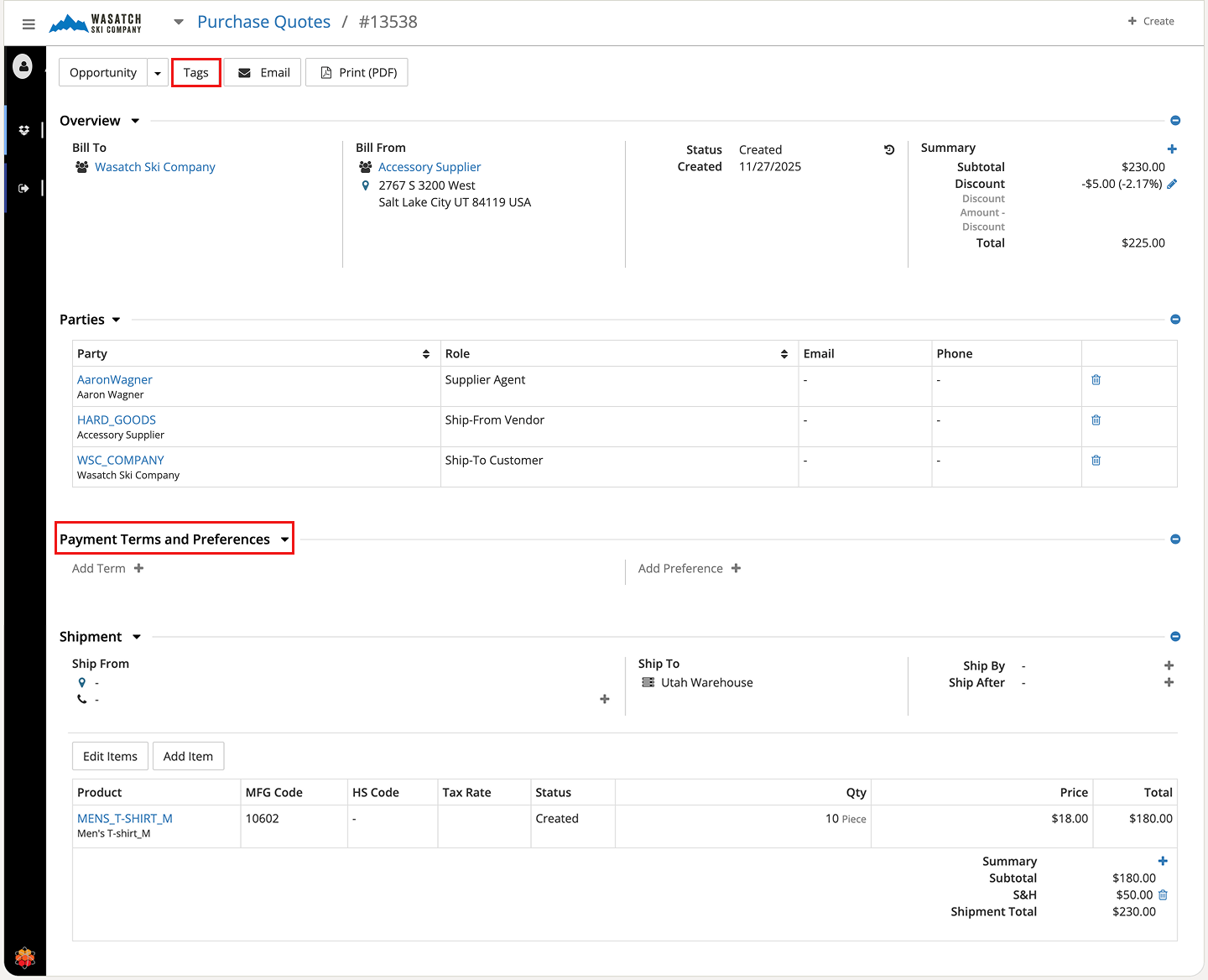Image resolution: width=1208 pixels, height=980 pixels.
Task: Open the MENS_T-SHIRT_M product link
Action: [x=125, y=819]
